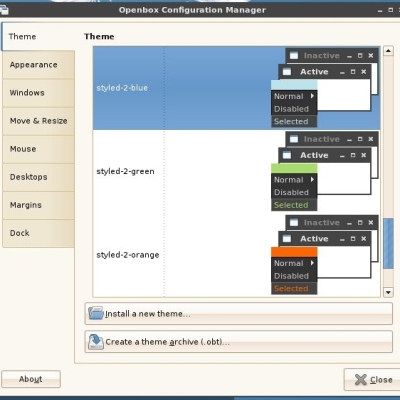The image size is (400, 400).
Task: Click the scroll up arrow of theme list
Action: click(x=388, y=51)
